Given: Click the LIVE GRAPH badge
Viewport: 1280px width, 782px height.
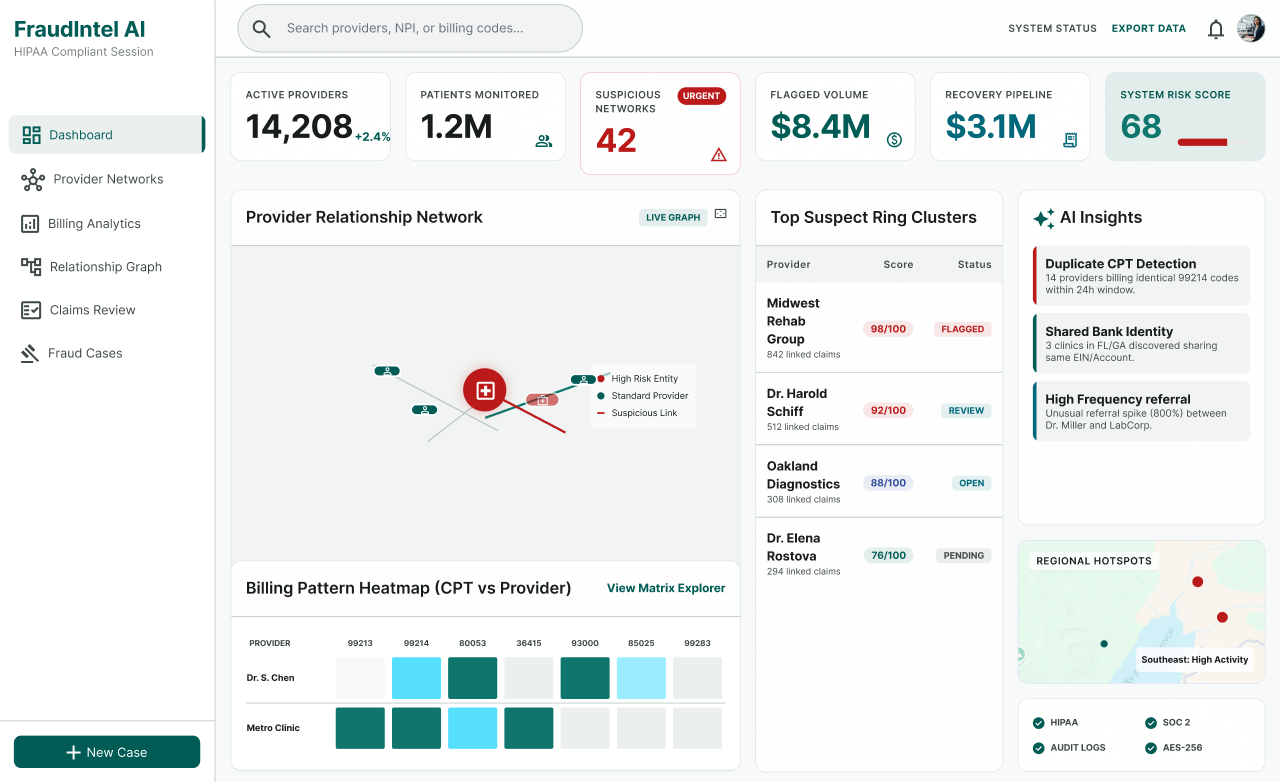Looking at the screenshot, I should click(673, 217).
